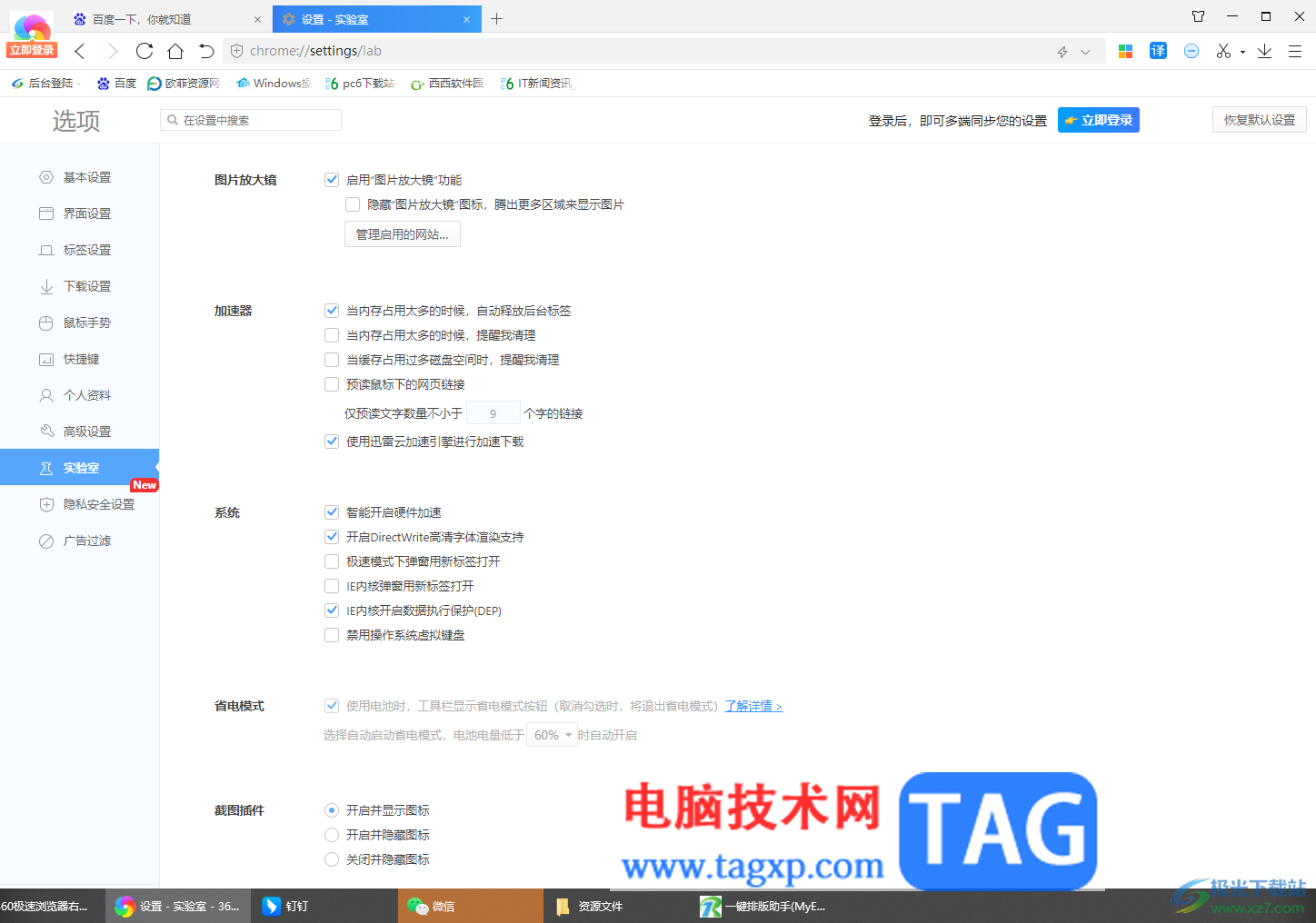1316x923 pixels.
Task: Check IE内核弹窗用新标签打开
Action: [332, 586]
